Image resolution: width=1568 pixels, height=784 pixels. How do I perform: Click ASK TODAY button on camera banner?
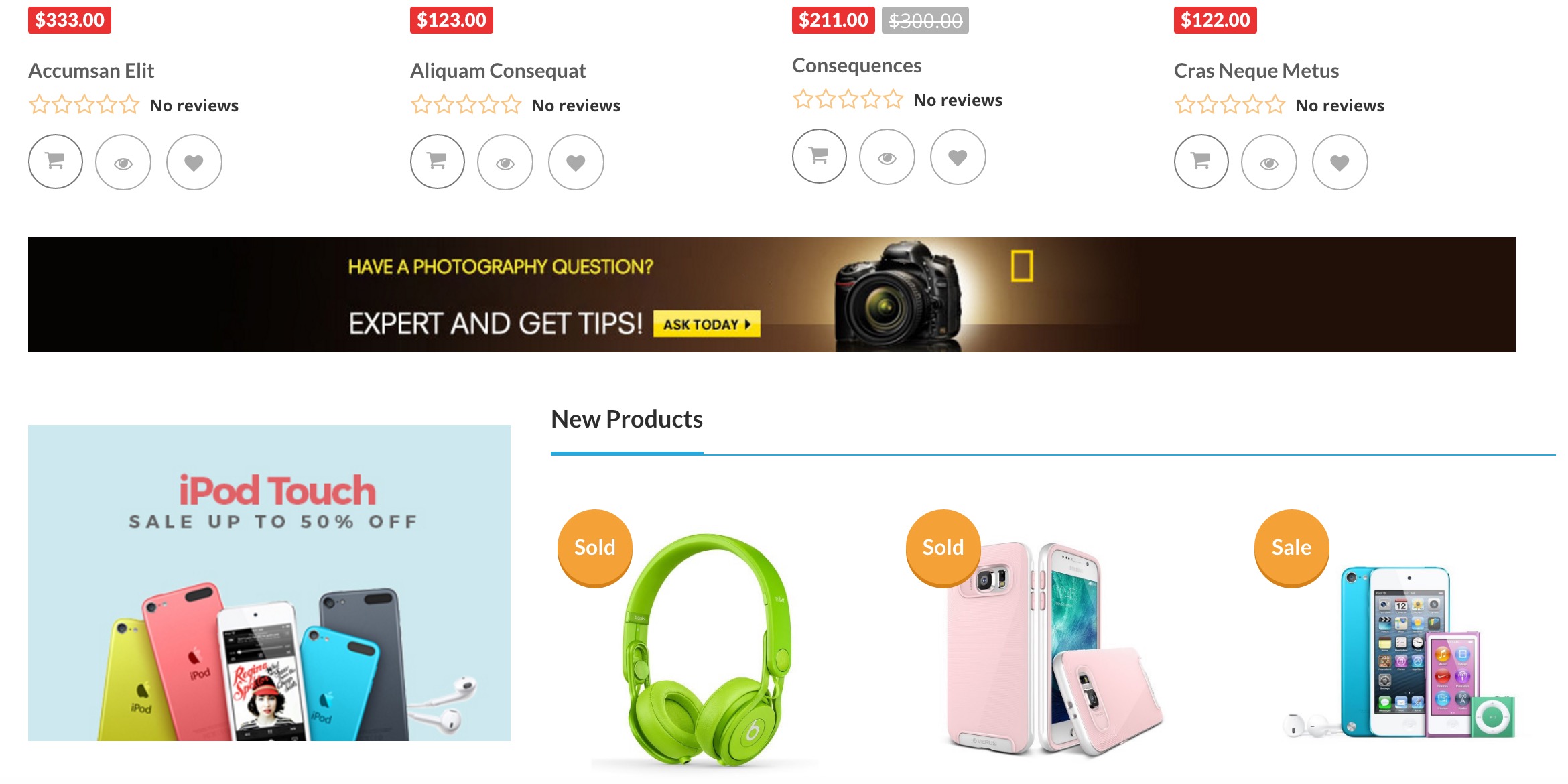[x=706, y=324]
